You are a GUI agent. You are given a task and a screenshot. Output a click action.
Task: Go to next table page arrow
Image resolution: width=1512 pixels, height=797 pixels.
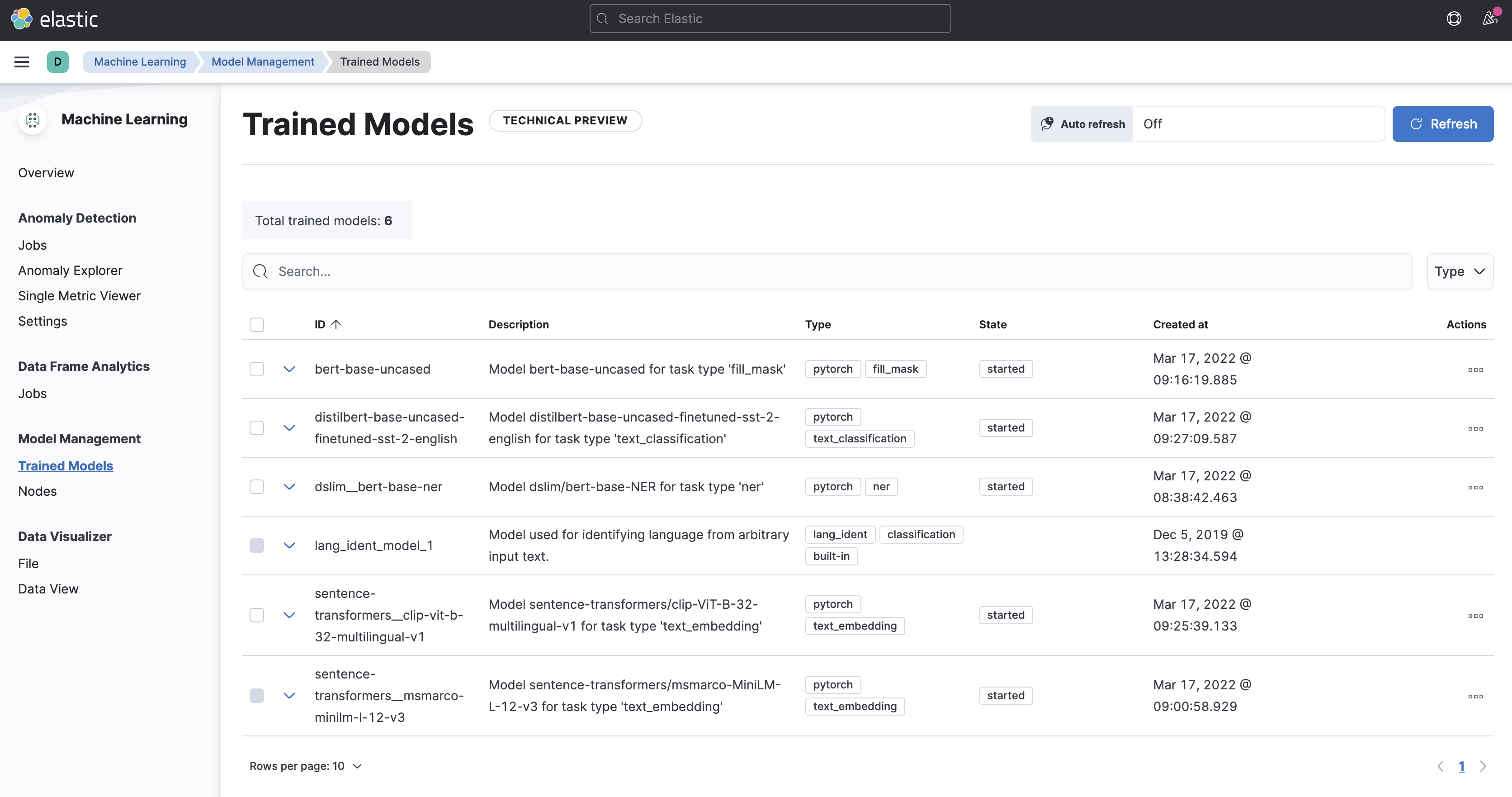pyautogui.click(x=1483, y=766)
